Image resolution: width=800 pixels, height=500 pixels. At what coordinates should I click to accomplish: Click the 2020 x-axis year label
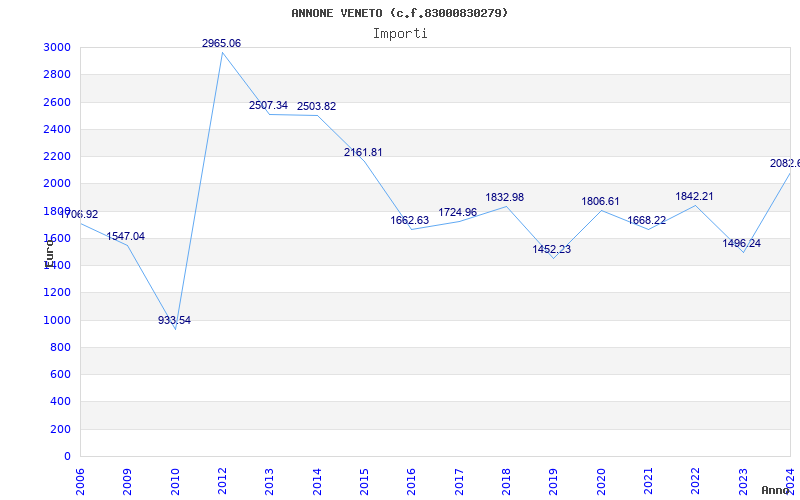coord(601,482)
